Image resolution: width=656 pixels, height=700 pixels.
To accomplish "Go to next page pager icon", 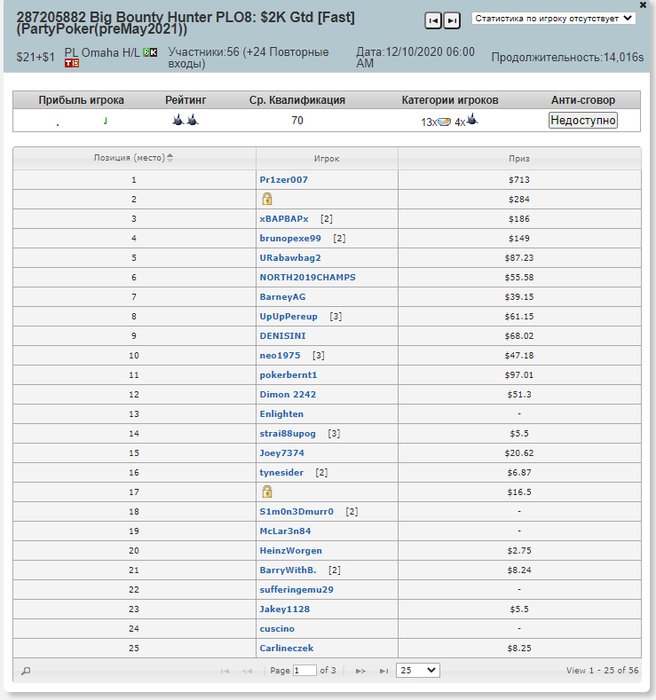I will pyautogui.click(x=360, y=671).
